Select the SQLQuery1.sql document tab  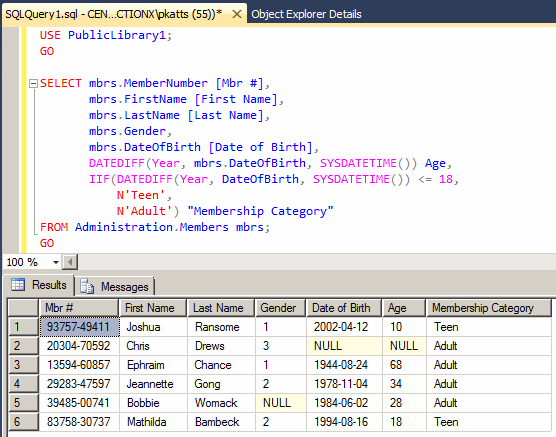coord(113,14)
